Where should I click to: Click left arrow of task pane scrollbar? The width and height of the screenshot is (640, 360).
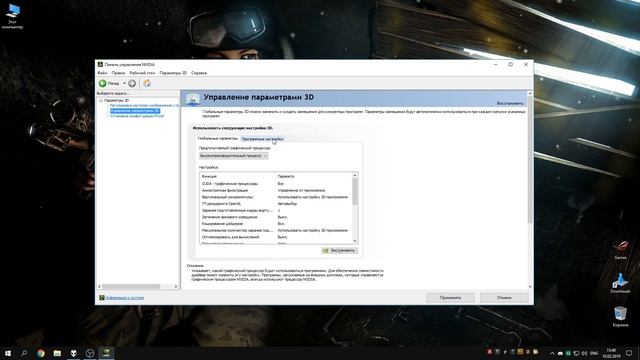pyautogui.click(x=99, y=287)
